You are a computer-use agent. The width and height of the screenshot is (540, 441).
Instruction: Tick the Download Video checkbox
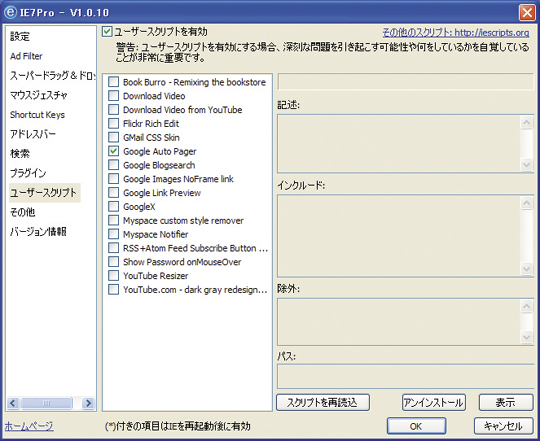coord(113,96)
